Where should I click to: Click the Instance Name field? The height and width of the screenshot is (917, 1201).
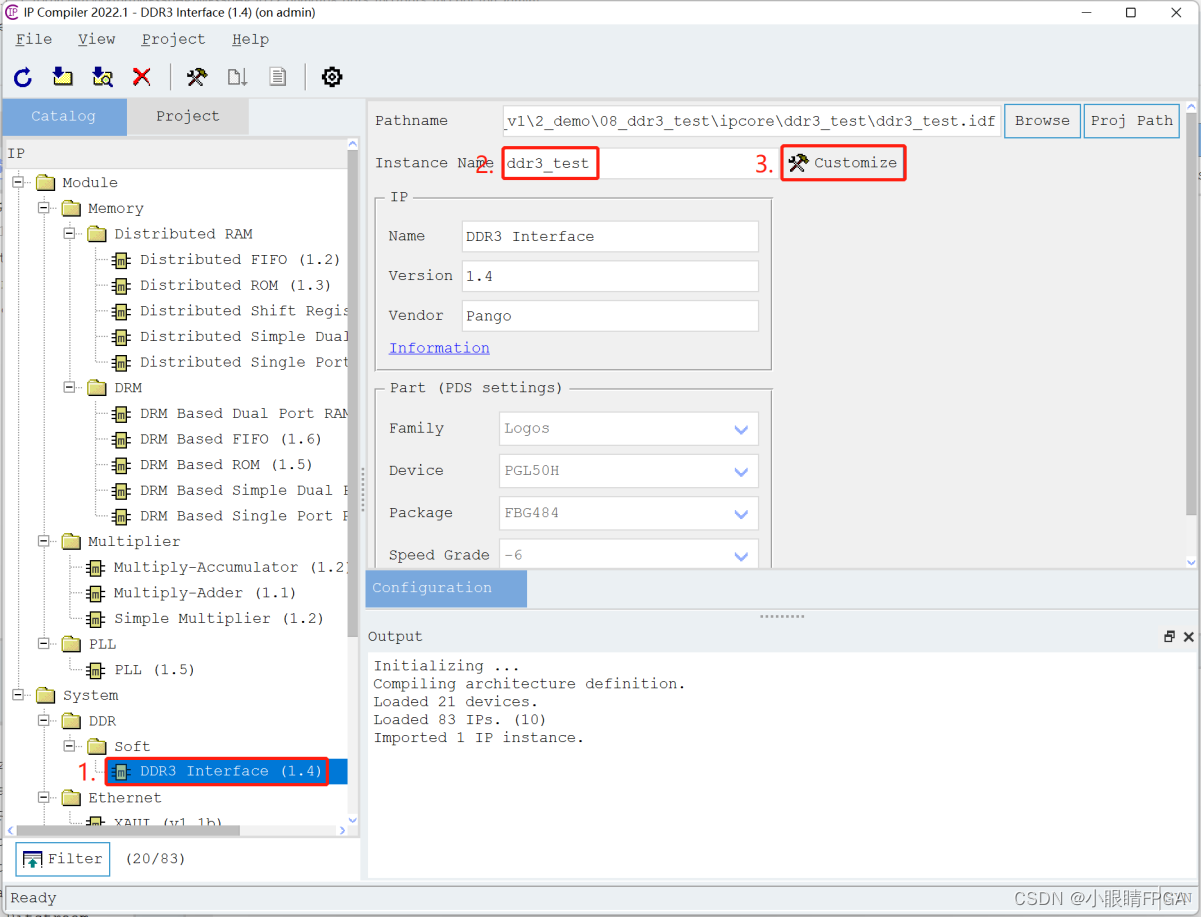click(x=639, y=163)
